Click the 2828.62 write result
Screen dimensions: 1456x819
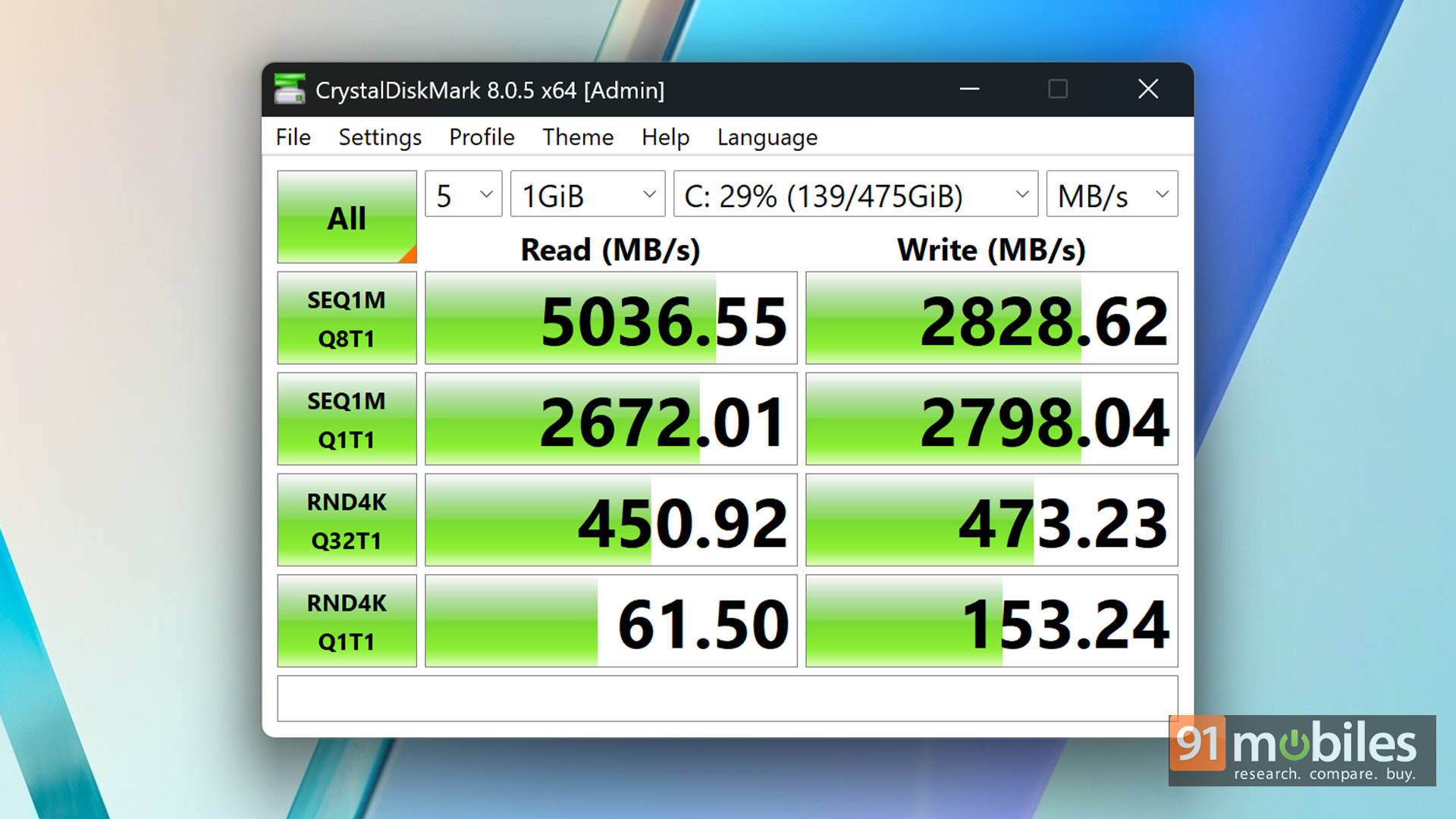click(992, 318)
